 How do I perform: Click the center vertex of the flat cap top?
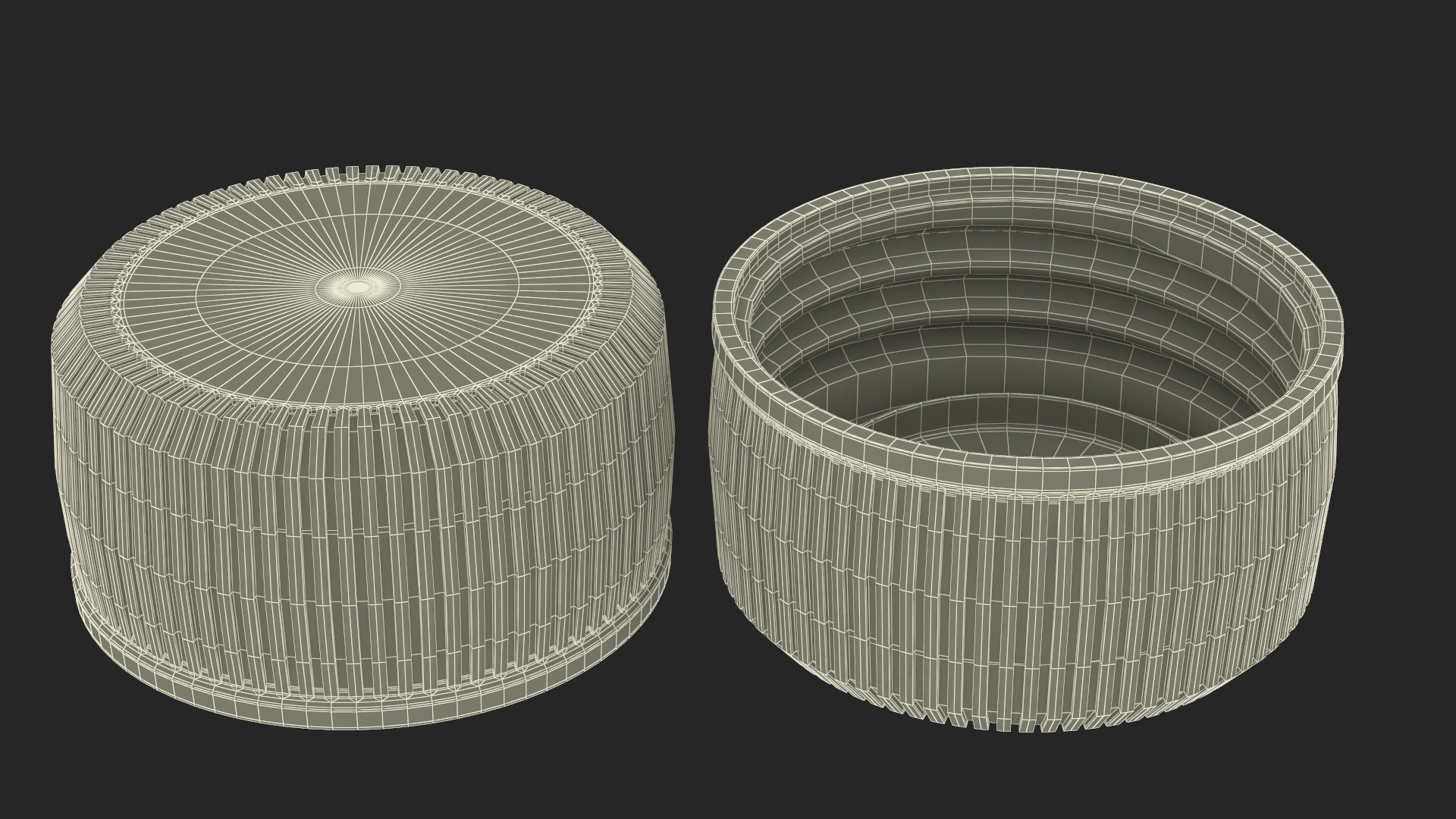point(356,287)
